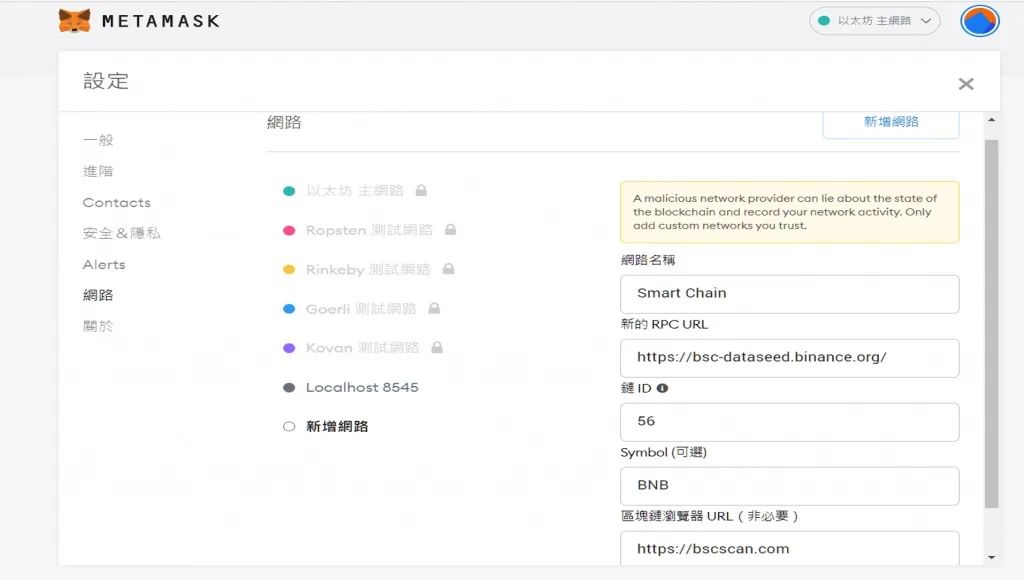Image resolution: width=1024 pixels, height=580 pixels.
Task: Click the 鏈 ID field containing 56
Action: pos(790,422)
